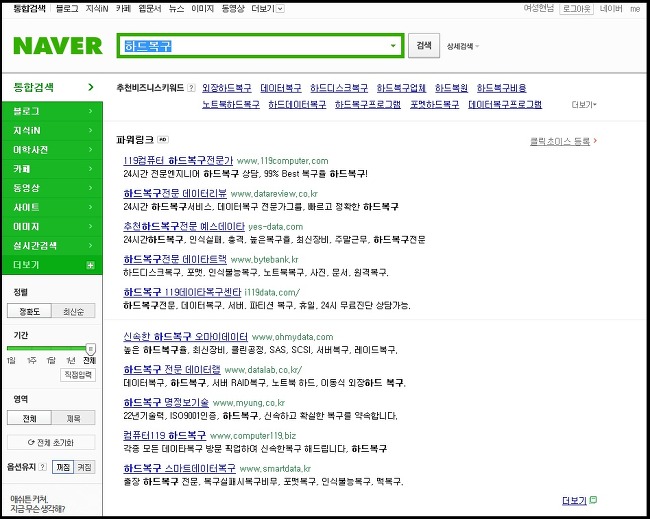
Task: Turn option keeping on with 켜짐
Action: tap(85, 467)
